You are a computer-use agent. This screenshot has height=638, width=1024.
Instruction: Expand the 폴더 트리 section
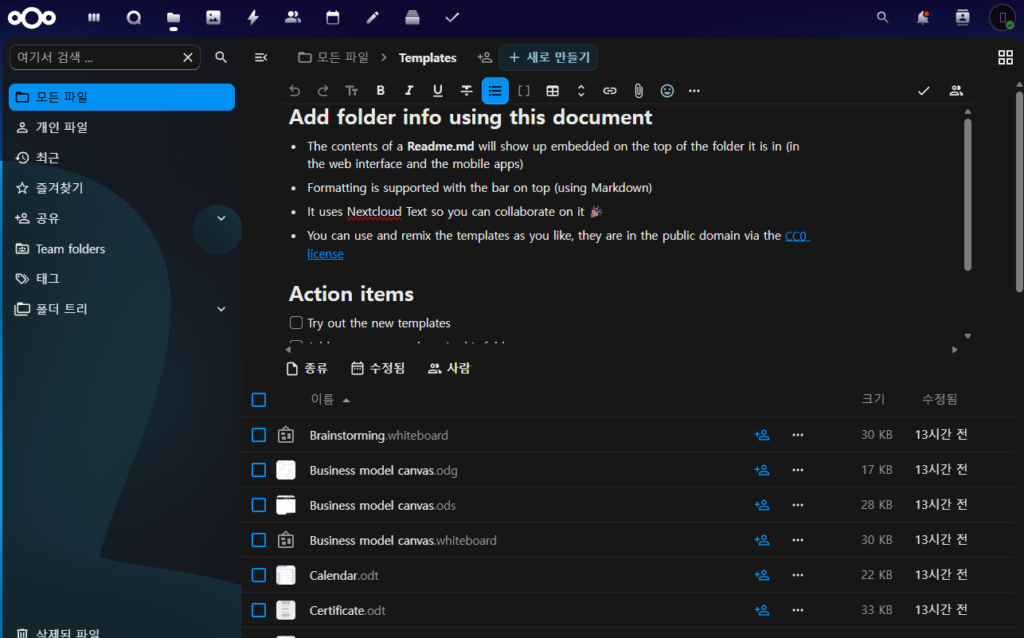click(x=221, y=309)
